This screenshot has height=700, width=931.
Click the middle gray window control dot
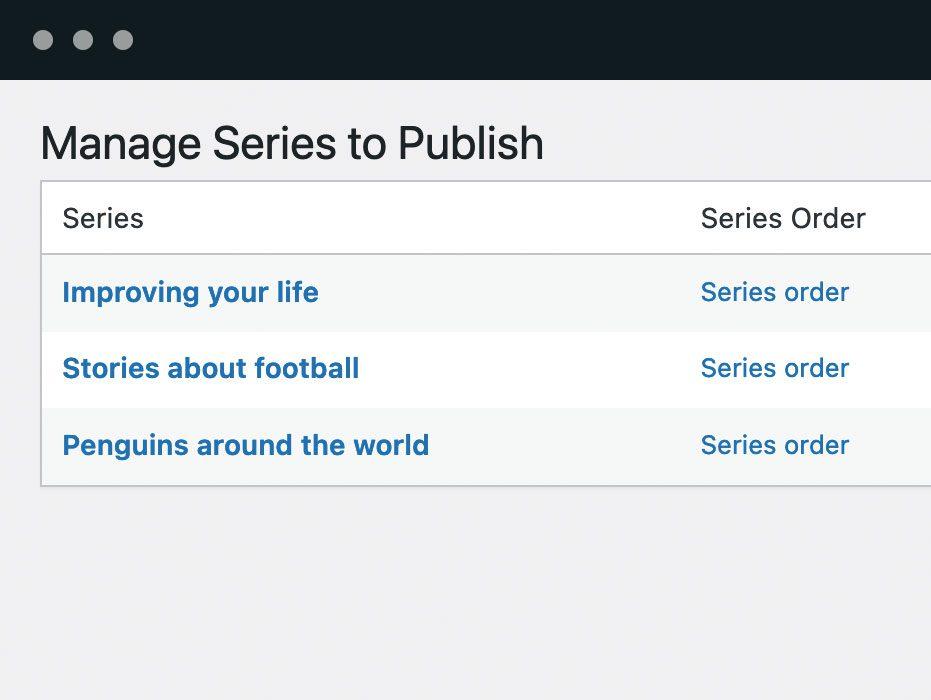click(83, 40)
